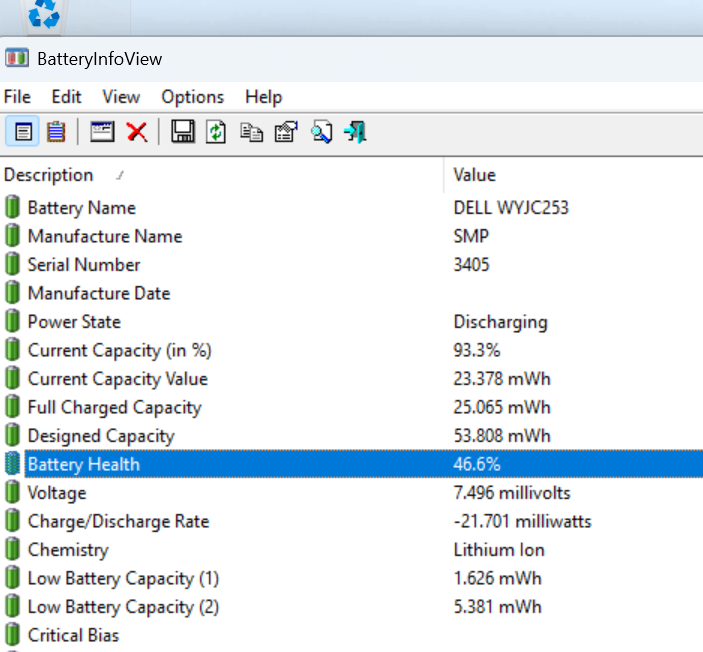This screenshot has width=703, height=652.
Task: Select the Low Battery Capacity (2) row
Action: point(352,607)
